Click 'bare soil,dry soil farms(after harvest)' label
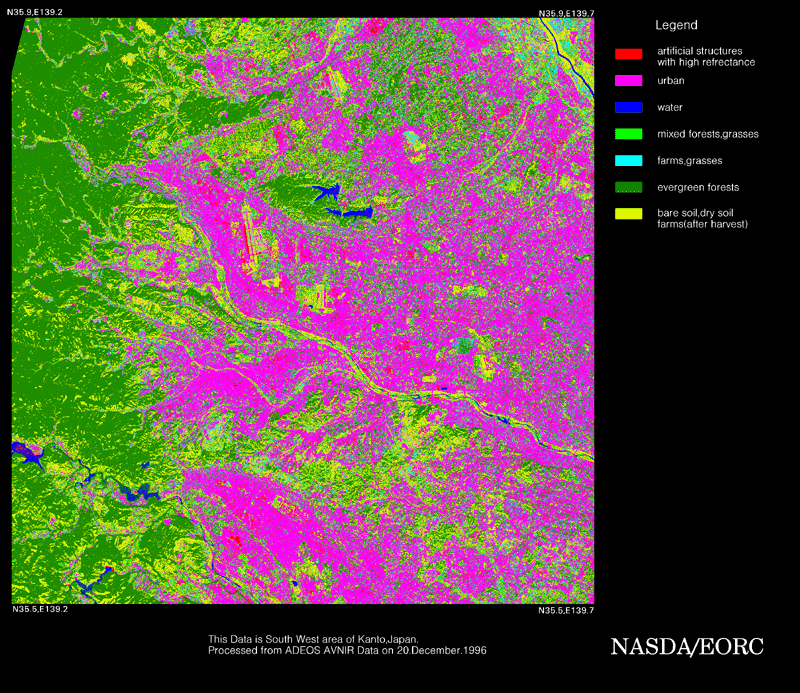The width and height of the screenshot is (800, 693). tap(702, 218)
